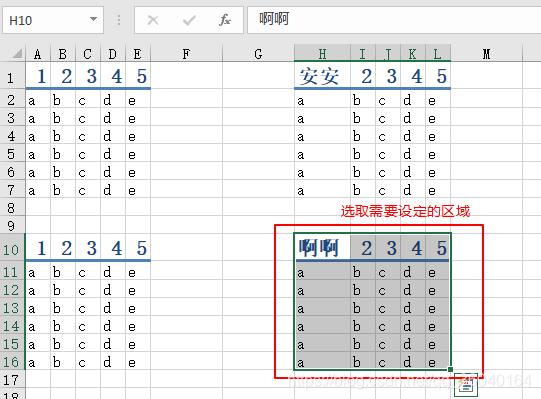Viewport: 541px width, 399px height.
Task: Click cell H10 containing 啊啊
Action: click(x=322, y=247)
